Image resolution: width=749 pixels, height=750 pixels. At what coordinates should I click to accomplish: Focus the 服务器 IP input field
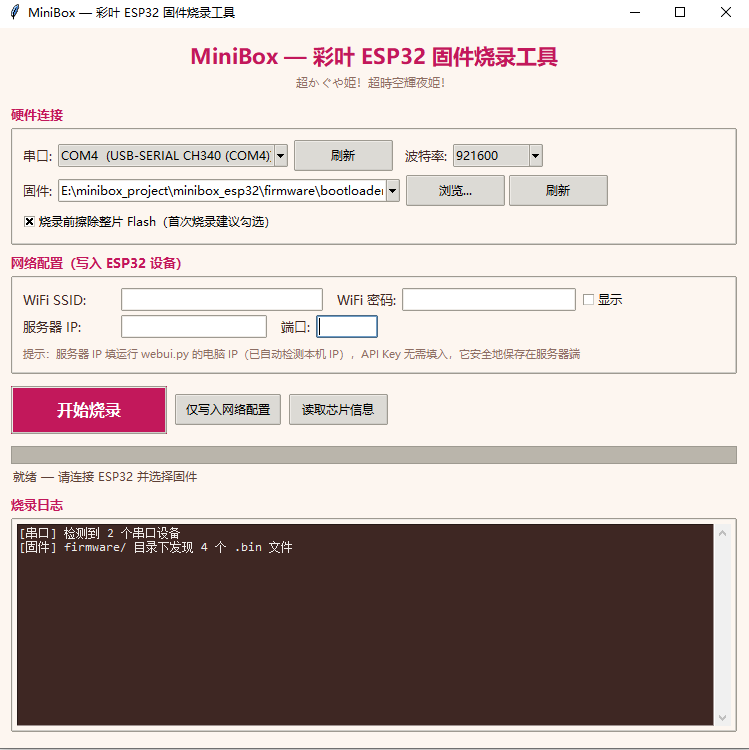[x=194, y=327]
